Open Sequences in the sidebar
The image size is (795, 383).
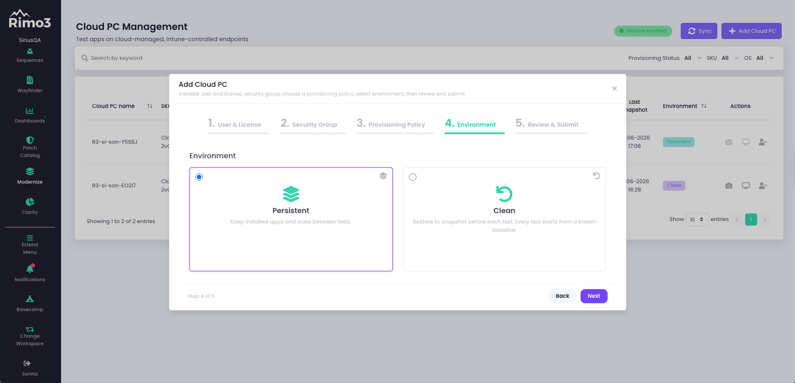click(30, 55)
